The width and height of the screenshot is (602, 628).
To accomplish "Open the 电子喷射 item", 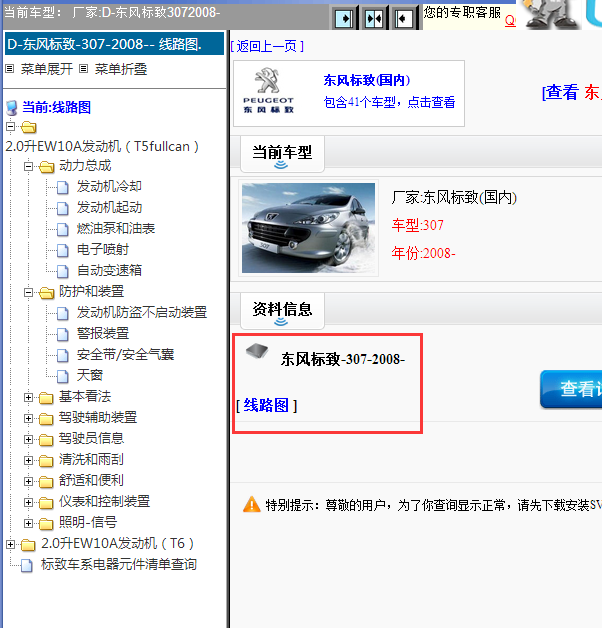I will pos(103,250).
